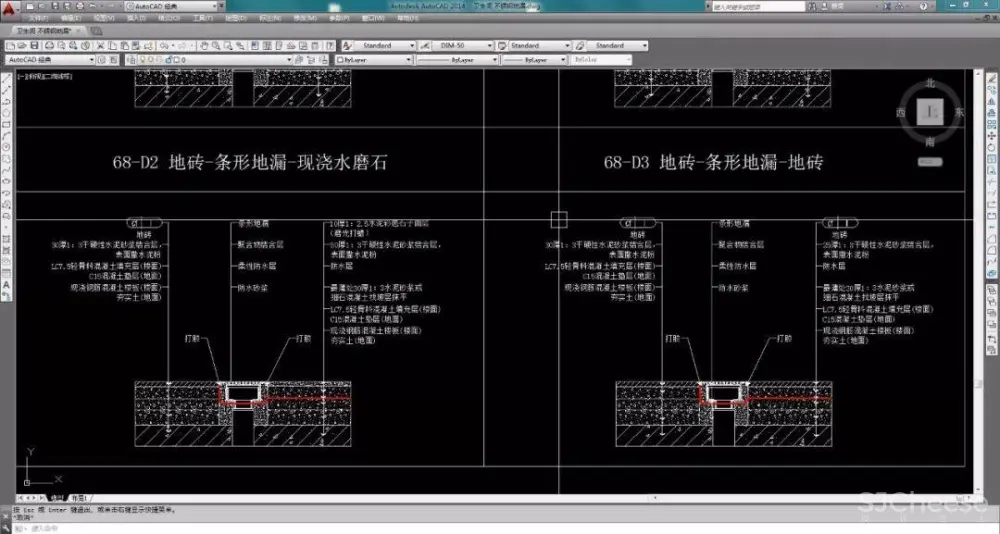Click the WCS dropdown under the ViewCube
Viewport: 1000px width, 534px height.
point(930,162)
